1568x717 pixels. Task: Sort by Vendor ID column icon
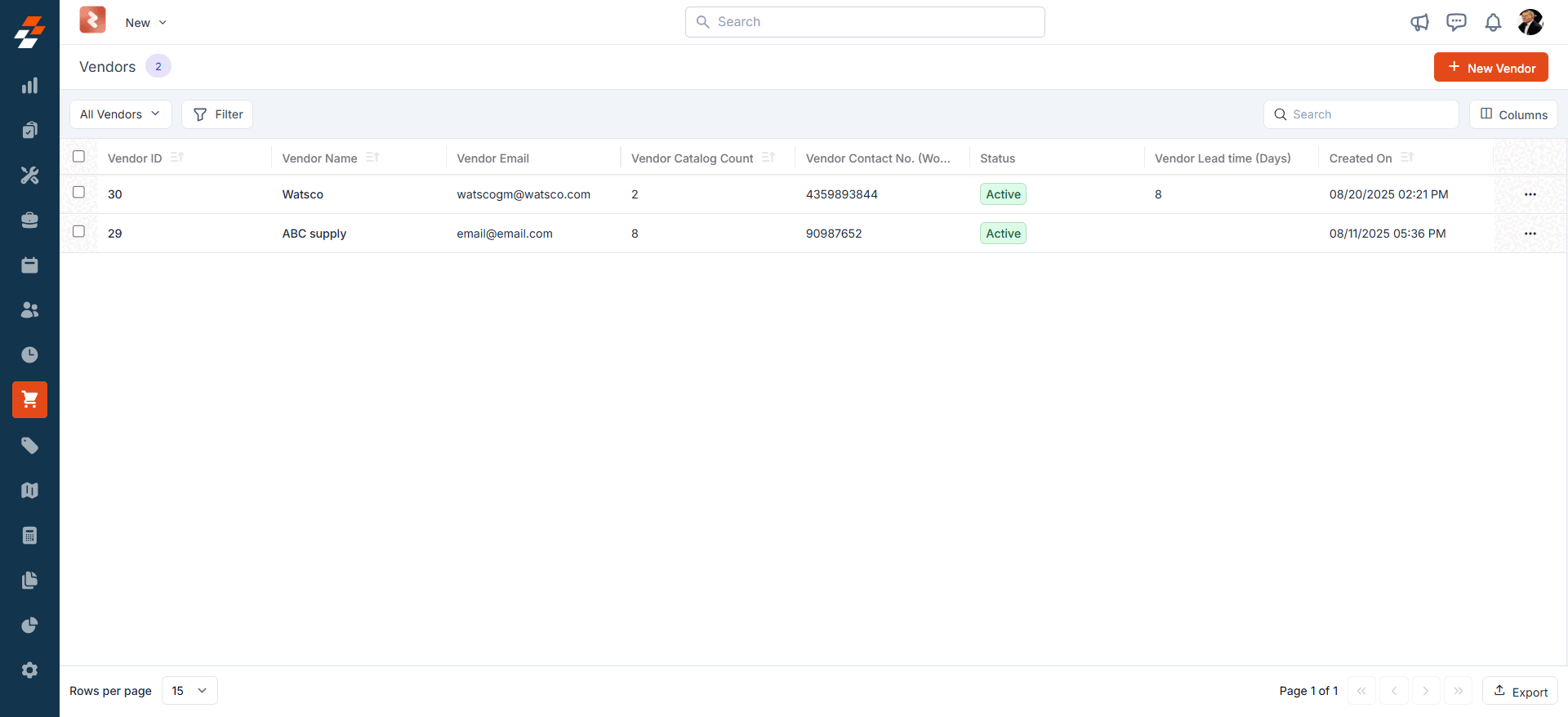click(x=177, y=158)
